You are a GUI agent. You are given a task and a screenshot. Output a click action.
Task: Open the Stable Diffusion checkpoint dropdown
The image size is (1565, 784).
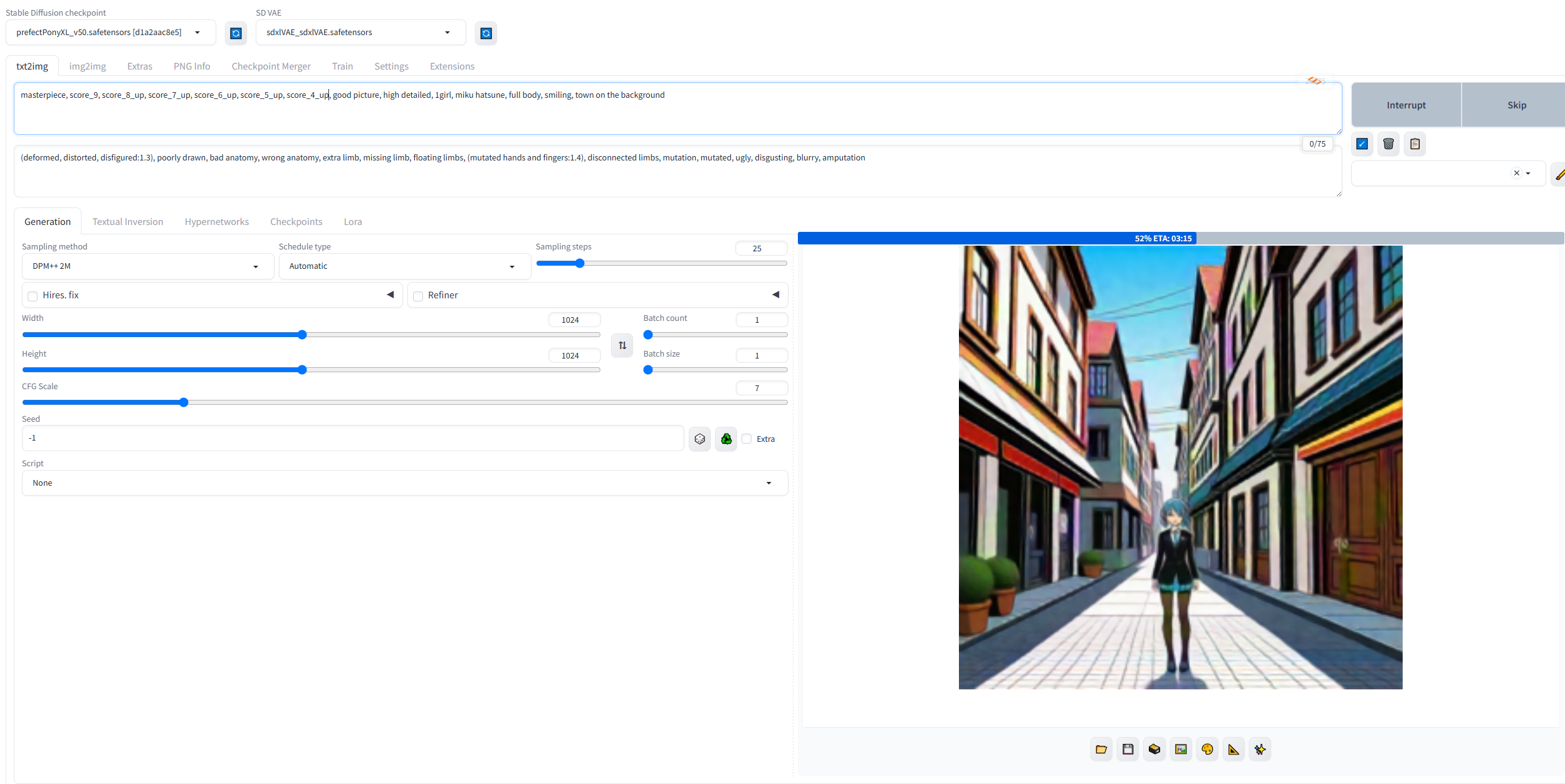[x=111, y=33]
